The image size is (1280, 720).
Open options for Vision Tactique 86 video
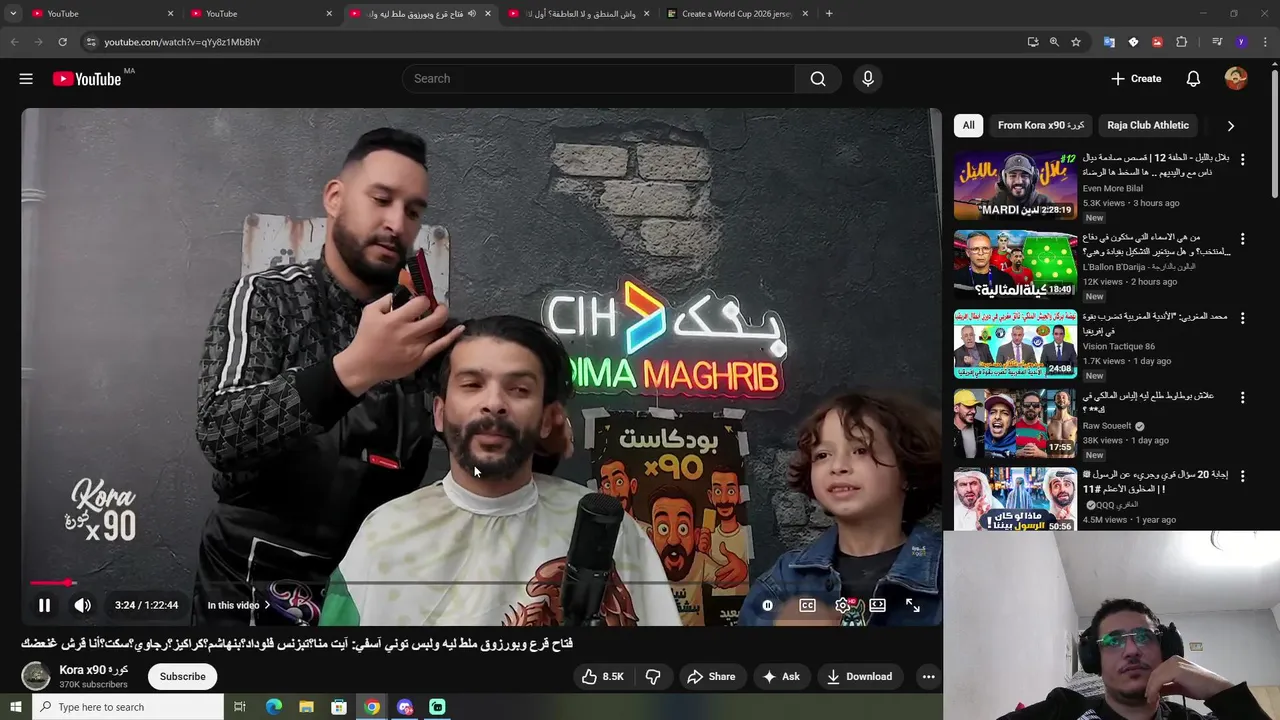(x=1242, y=318)
